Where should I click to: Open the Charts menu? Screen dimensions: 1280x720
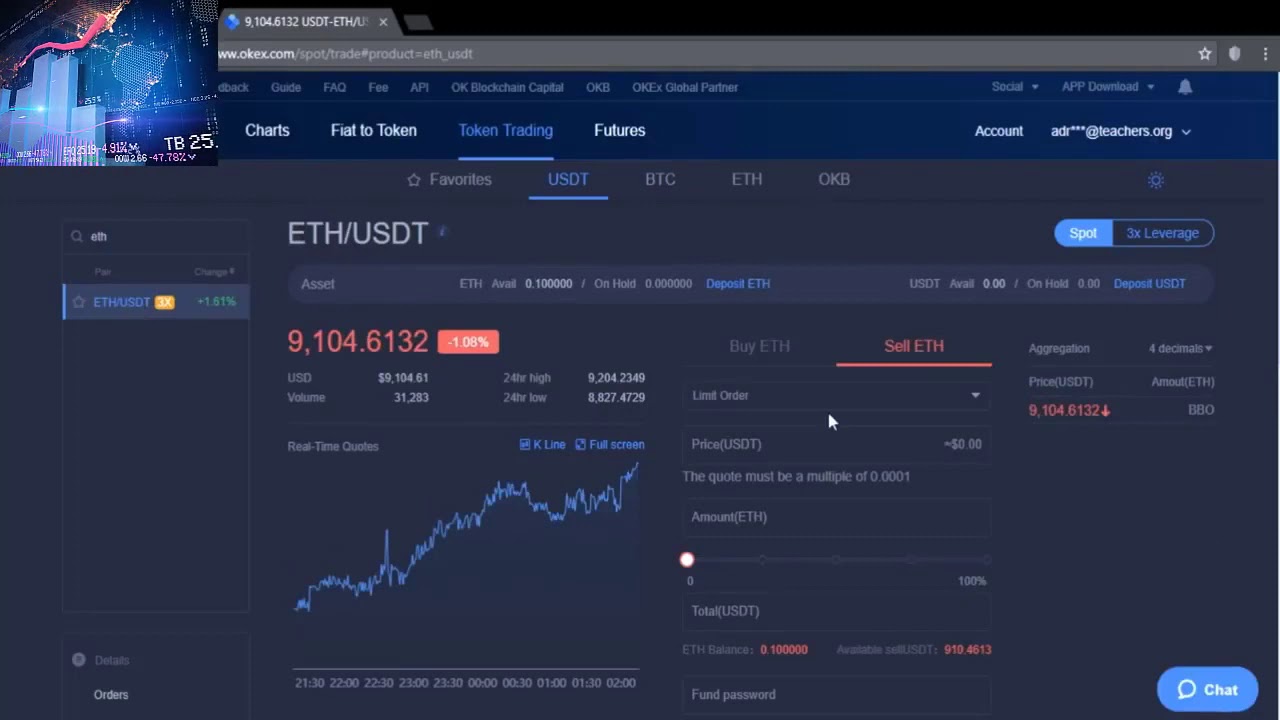[267, 131]
